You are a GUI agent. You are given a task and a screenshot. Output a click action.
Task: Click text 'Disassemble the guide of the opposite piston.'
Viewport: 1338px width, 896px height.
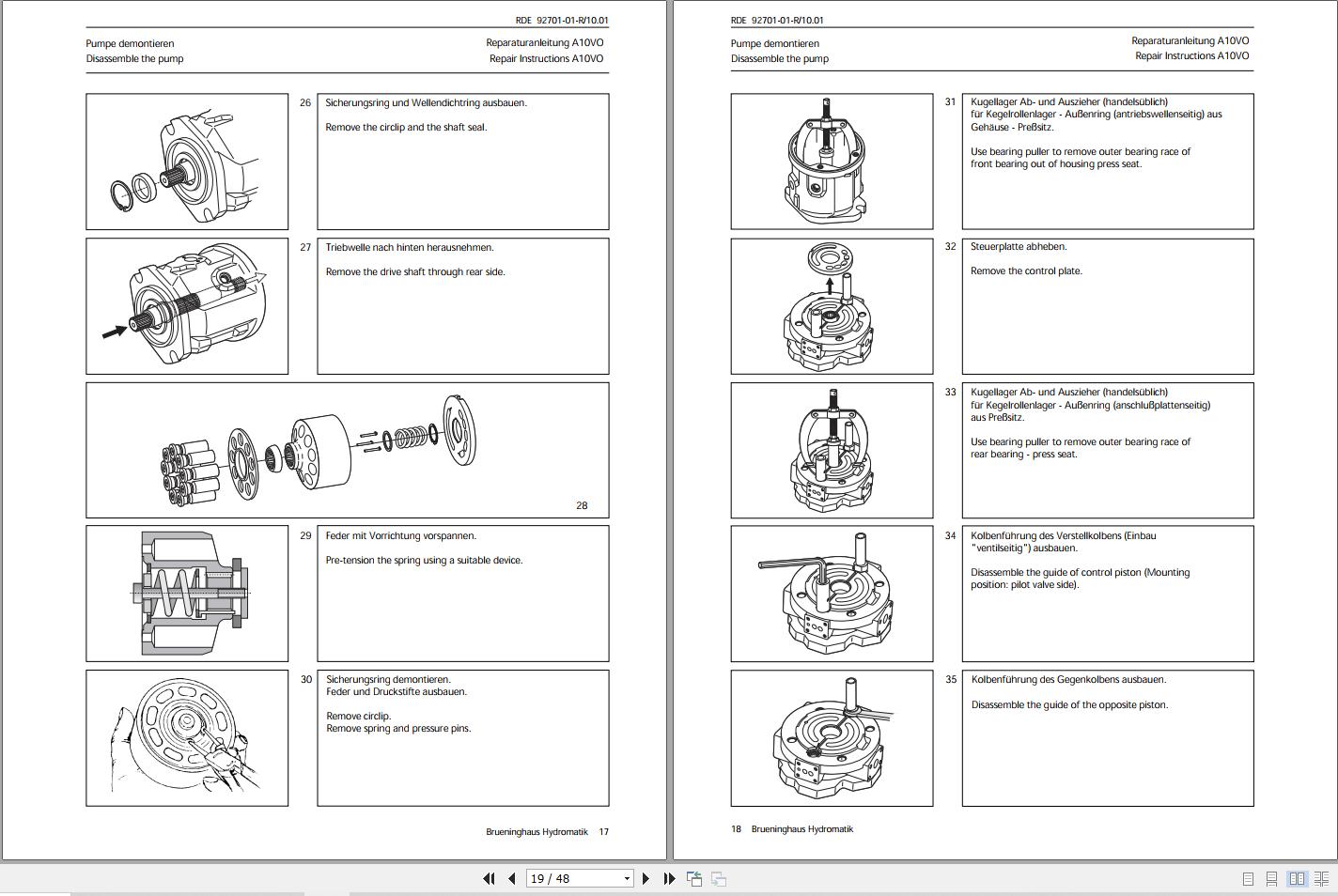coord(1069,705)
